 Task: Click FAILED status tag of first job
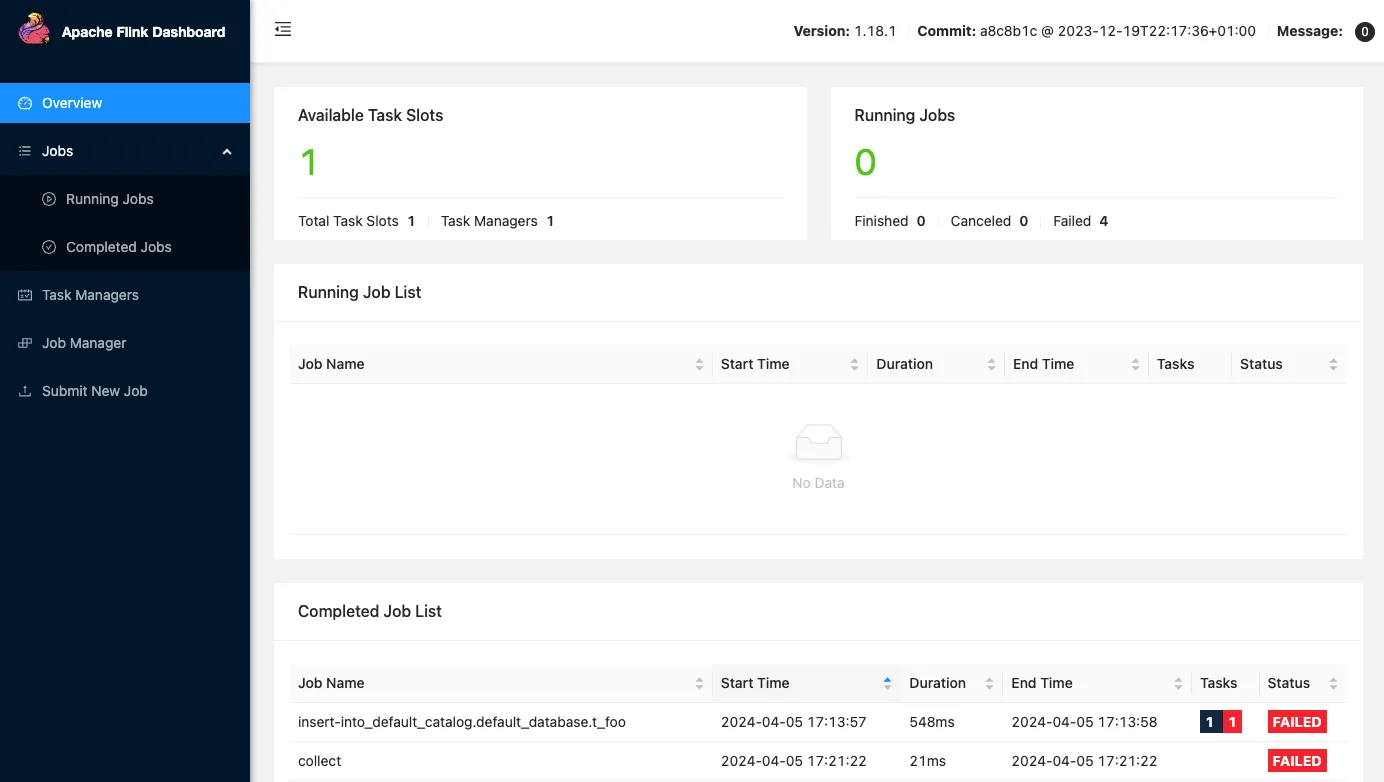tap(1297, 722)
